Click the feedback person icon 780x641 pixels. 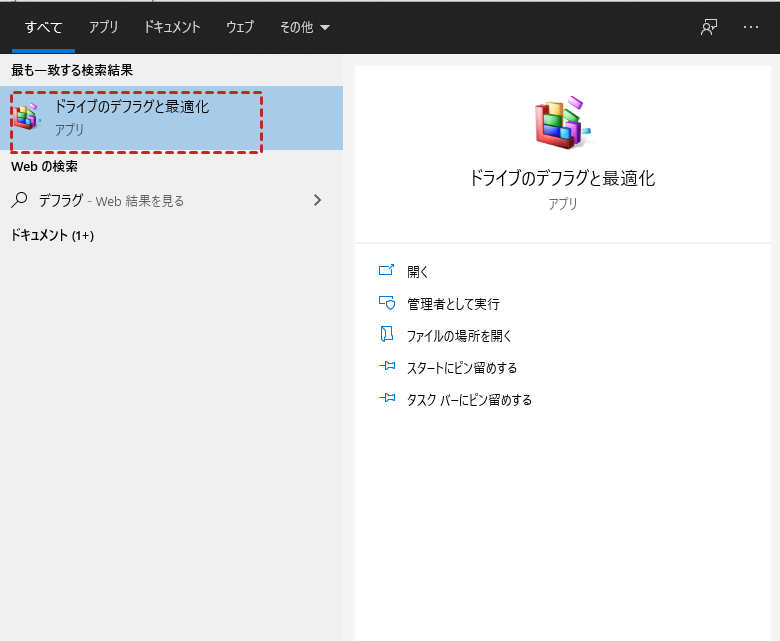point(709,27)
